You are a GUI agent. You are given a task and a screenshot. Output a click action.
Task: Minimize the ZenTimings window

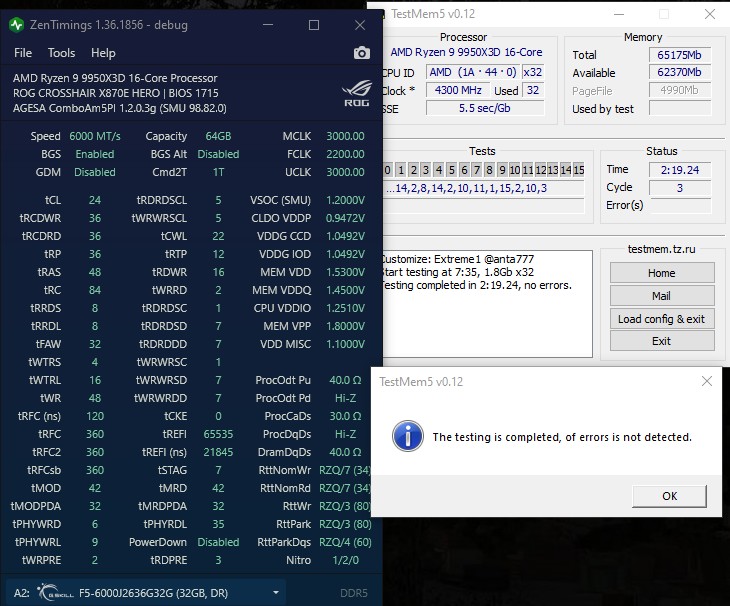268,25
